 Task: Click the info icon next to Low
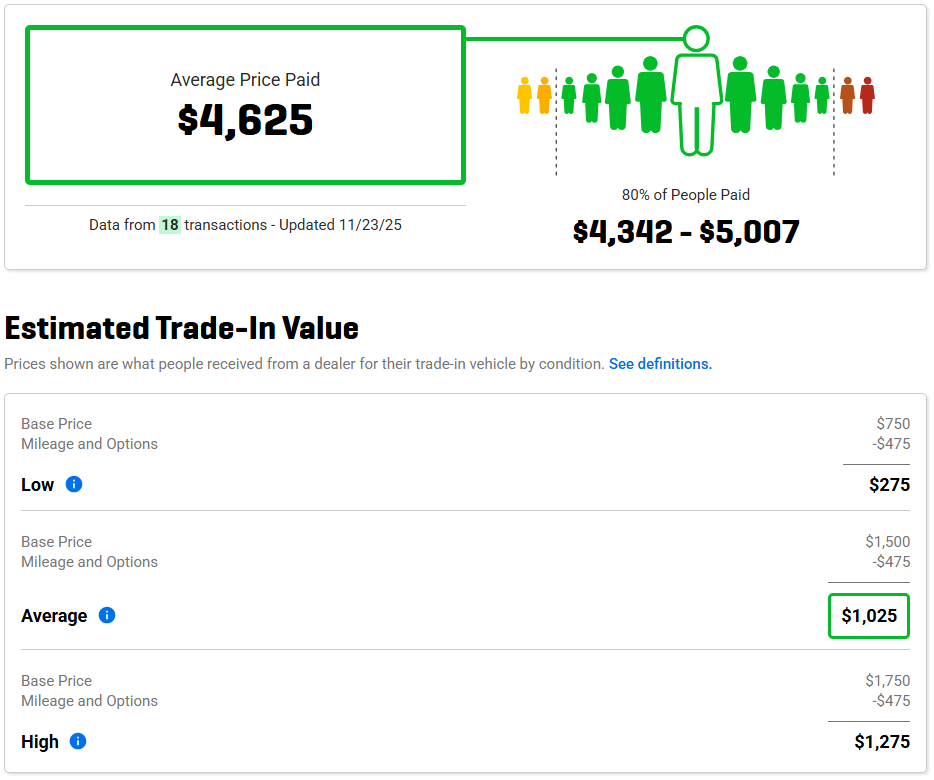point(74,485)
